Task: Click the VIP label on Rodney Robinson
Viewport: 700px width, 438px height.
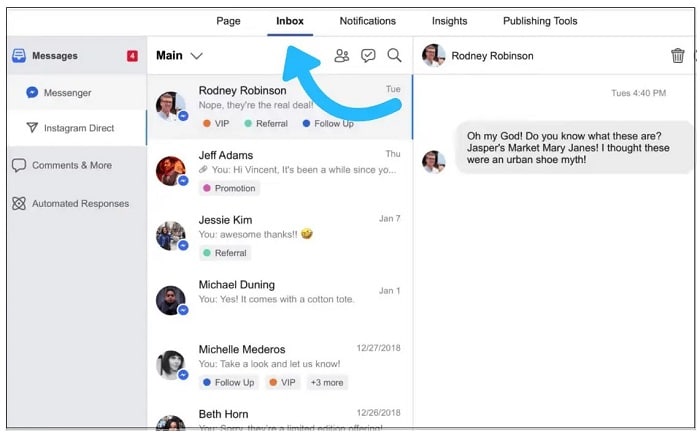Action: [216, 124]
